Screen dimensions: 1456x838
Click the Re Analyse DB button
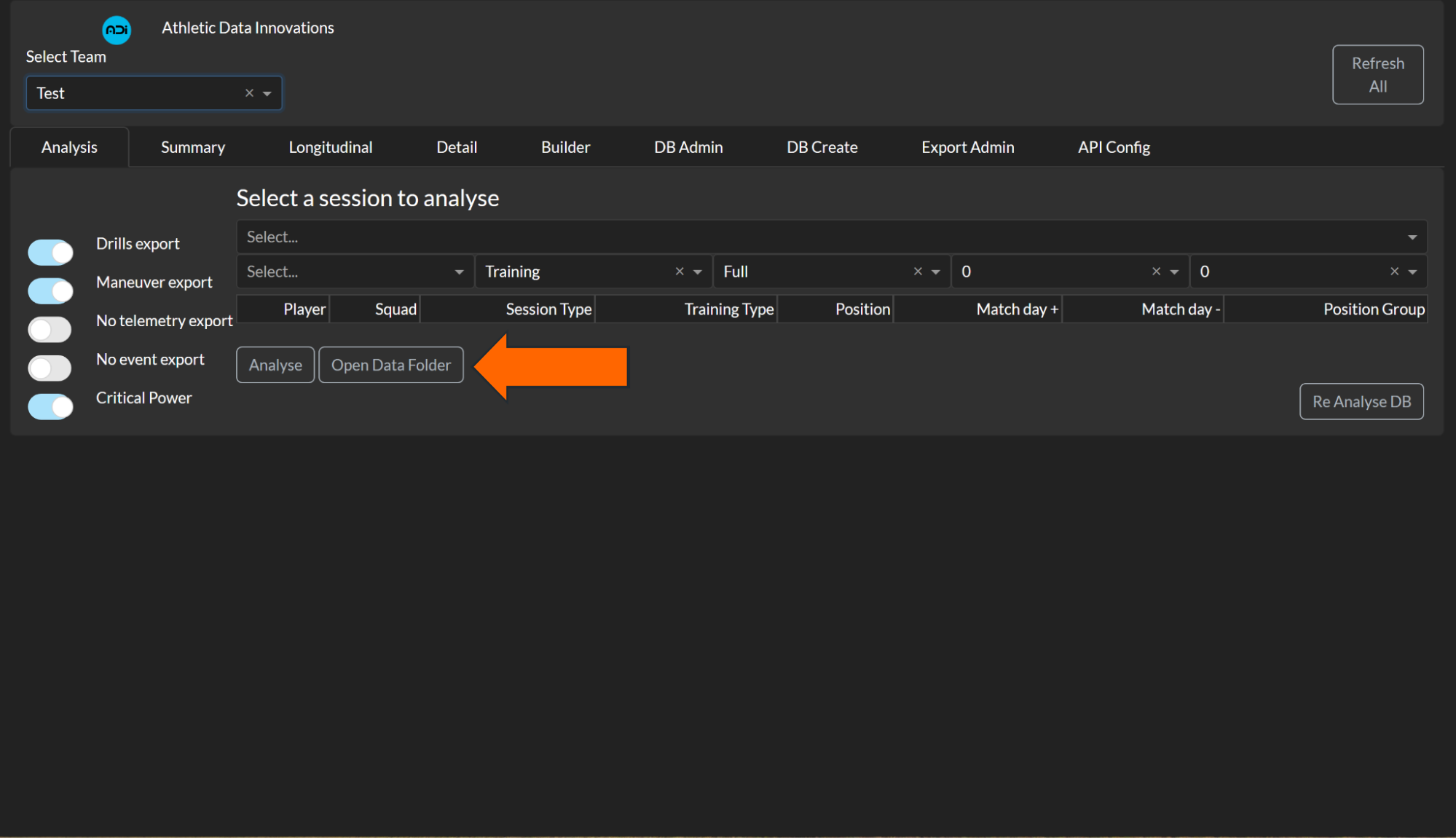[1361, 401]
